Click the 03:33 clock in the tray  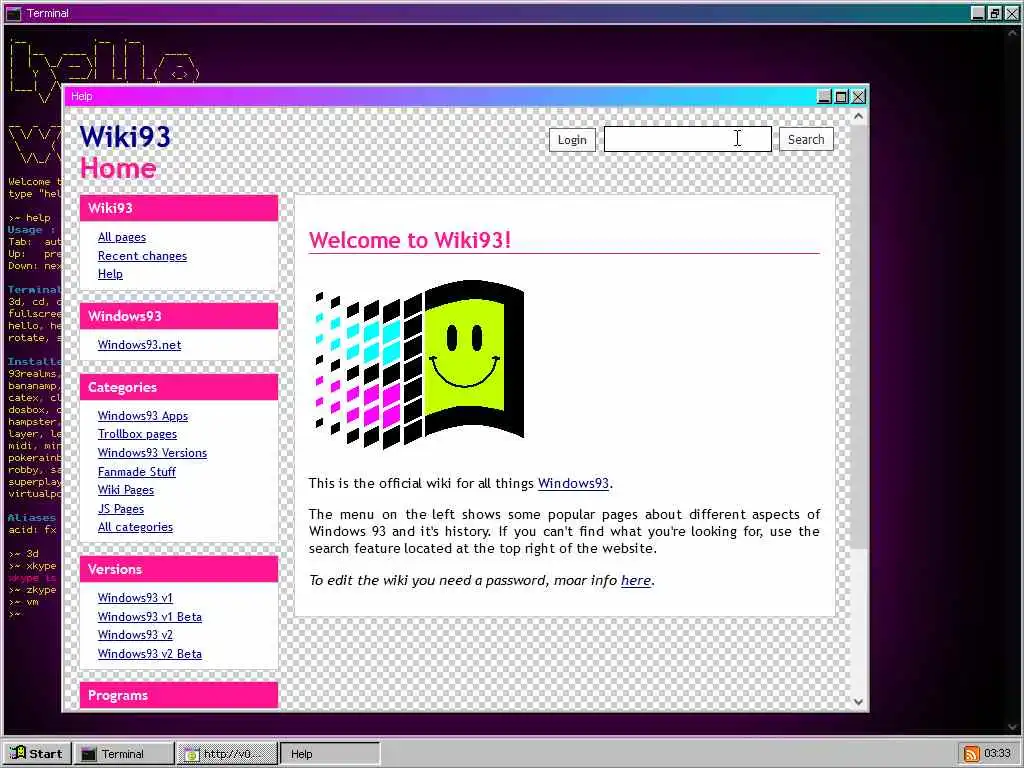[997, 754]
